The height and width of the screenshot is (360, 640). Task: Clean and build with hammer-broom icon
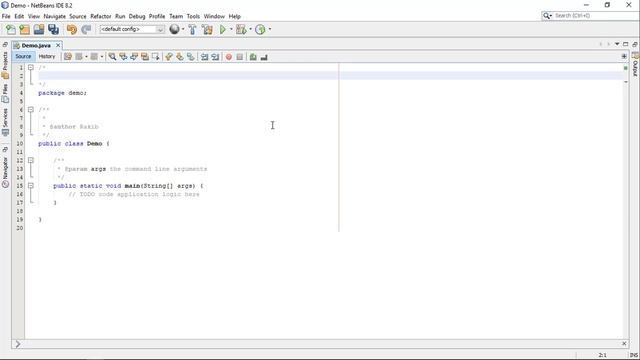(x=207, y=29)
